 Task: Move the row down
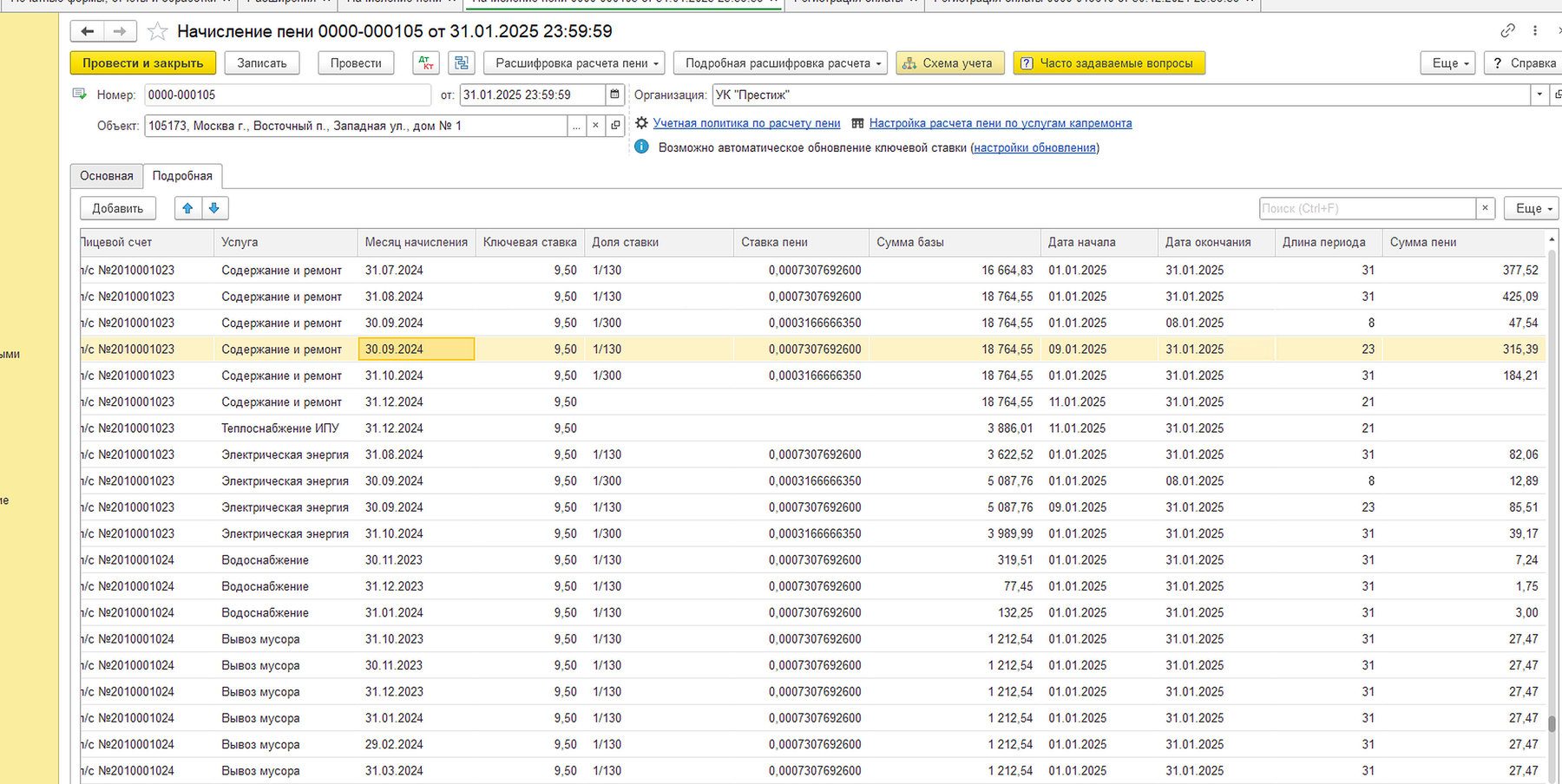[x=214, y=208]
